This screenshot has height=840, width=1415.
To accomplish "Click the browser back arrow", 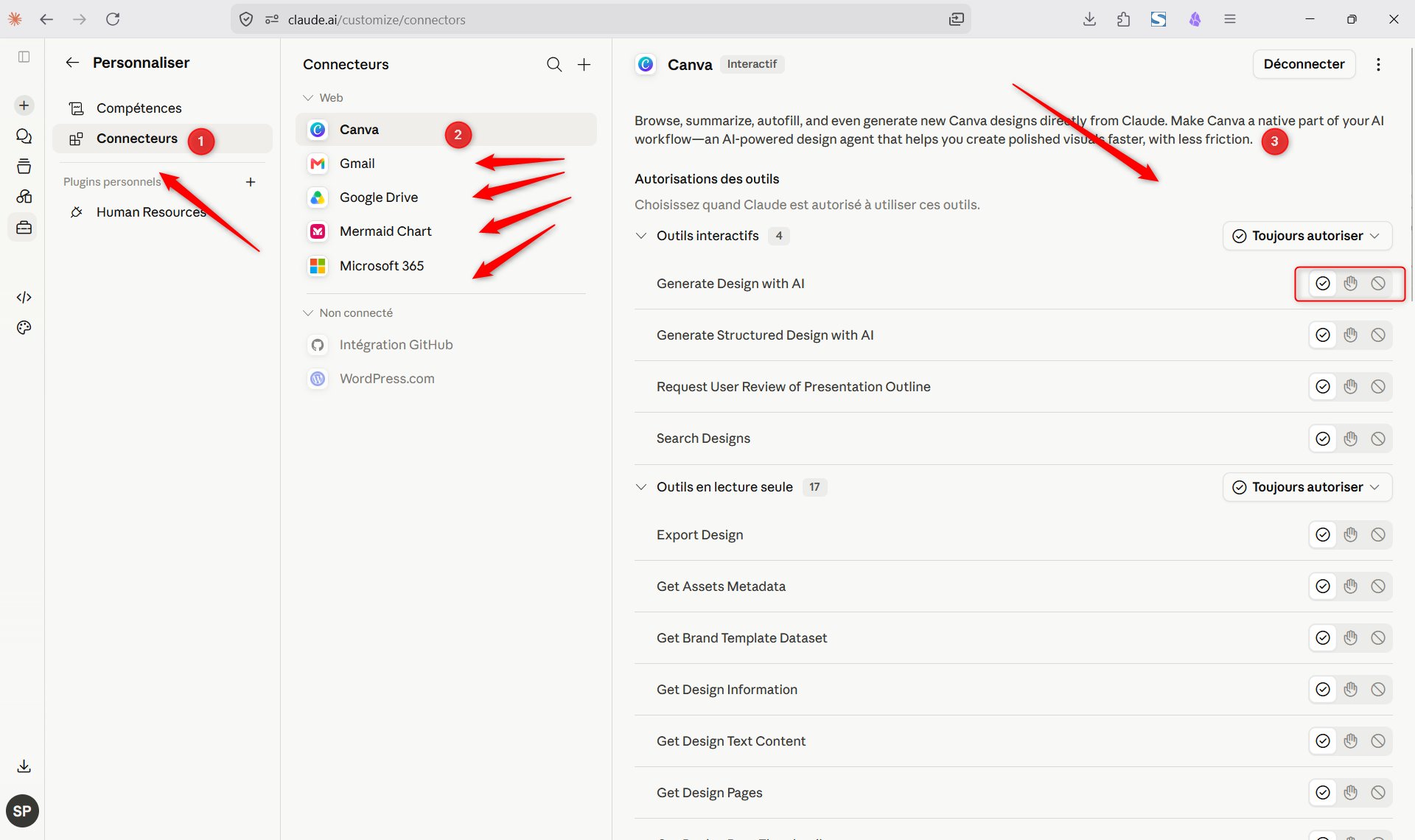I will pyautogui.click(x=46, y=19).
